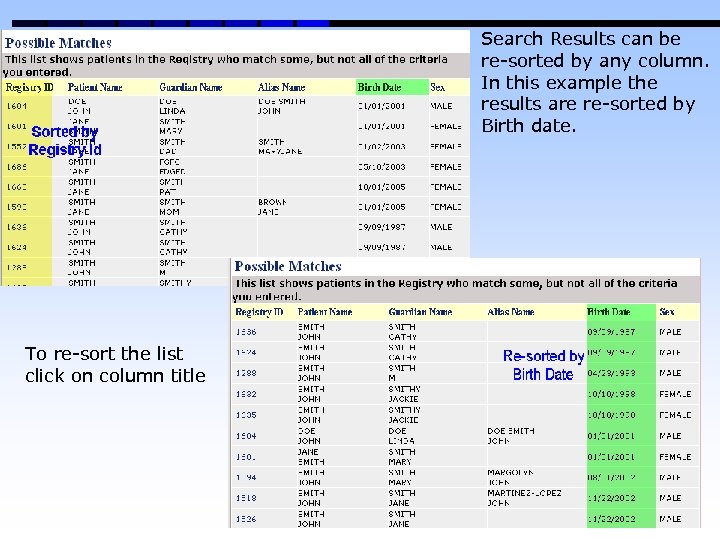
Task: Click Guardian Name header in the top table
Action: pyautogui.click(x=191, y=87)
